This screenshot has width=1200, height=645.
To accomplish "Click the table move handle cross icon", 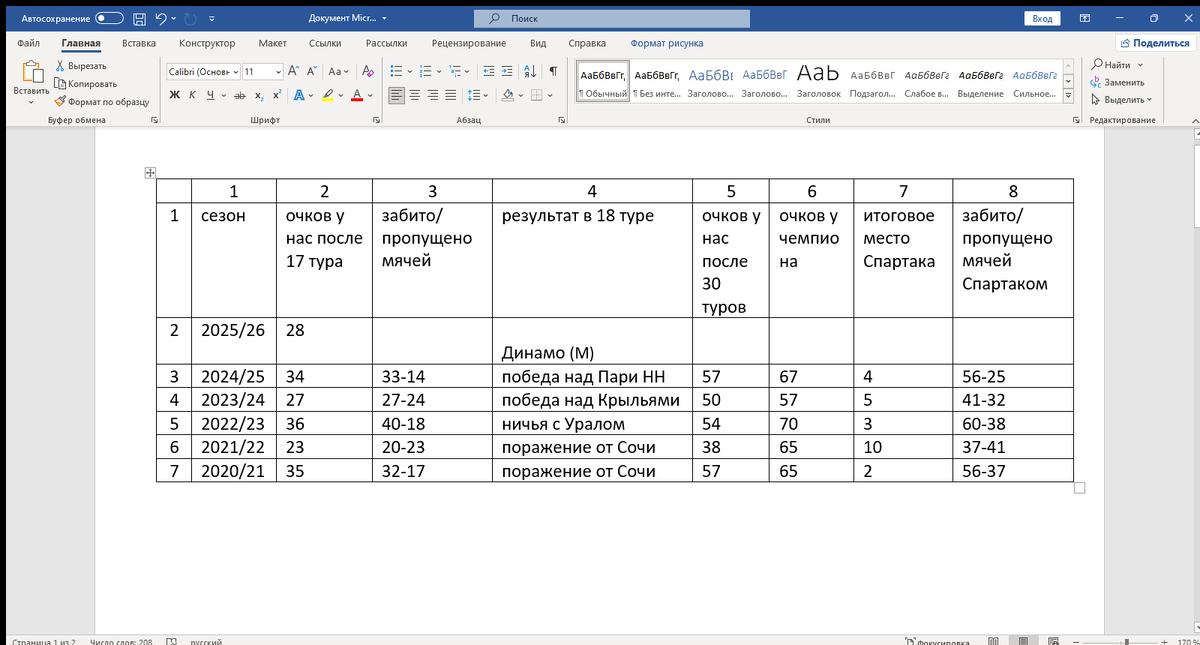I will click(x=150, y=173).
